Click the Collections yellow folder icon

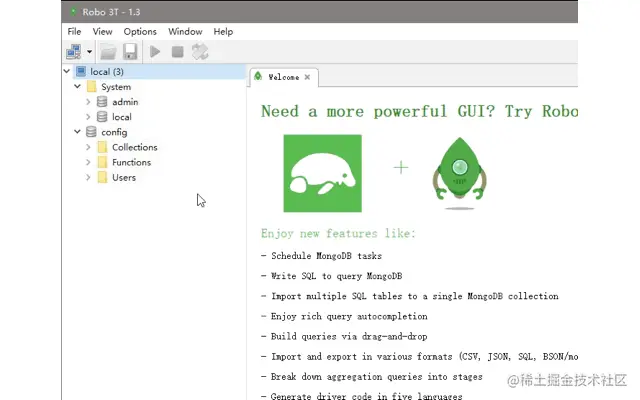tap(102, 147)
